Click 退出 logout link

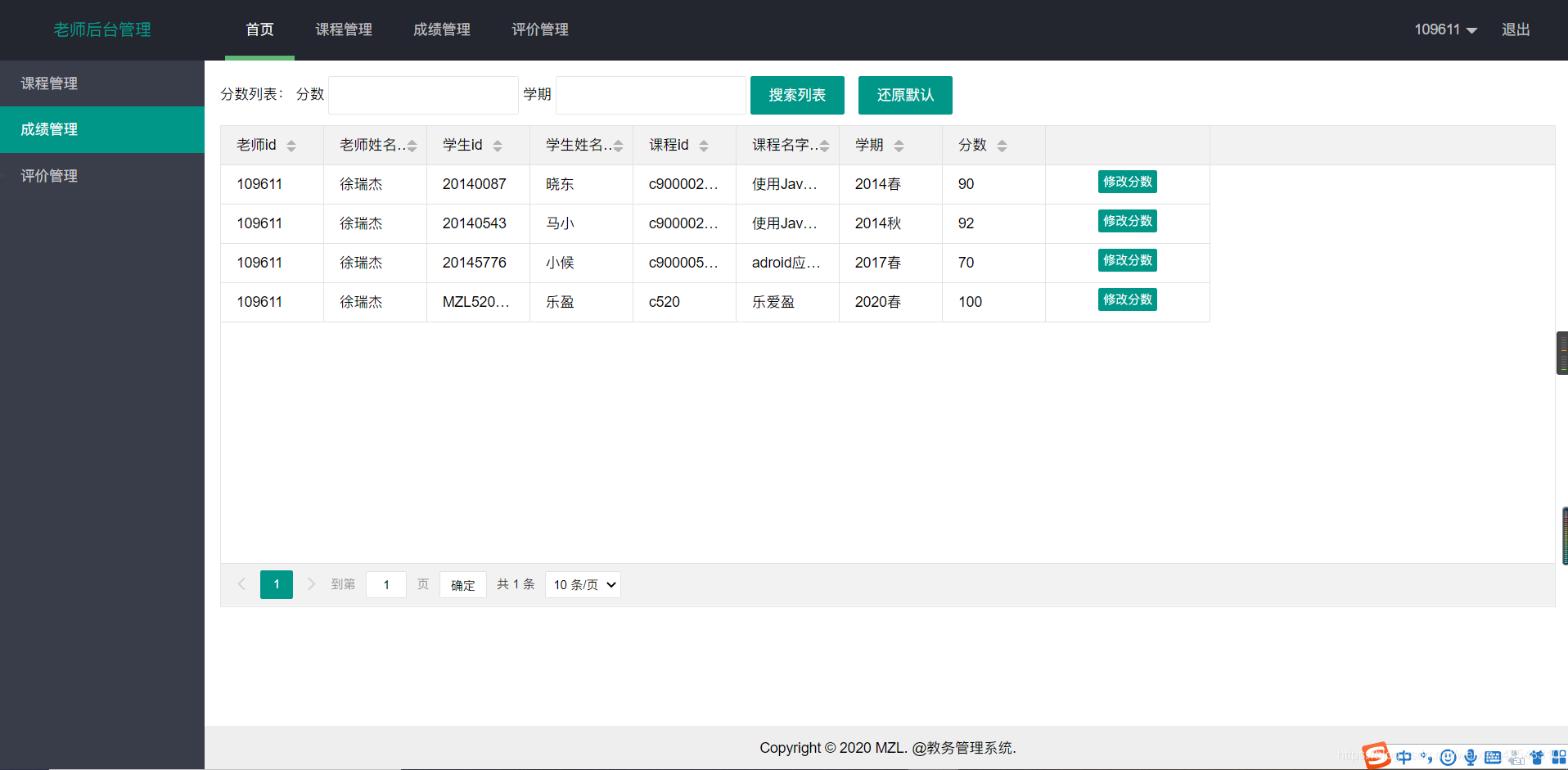pos(1516,29)
